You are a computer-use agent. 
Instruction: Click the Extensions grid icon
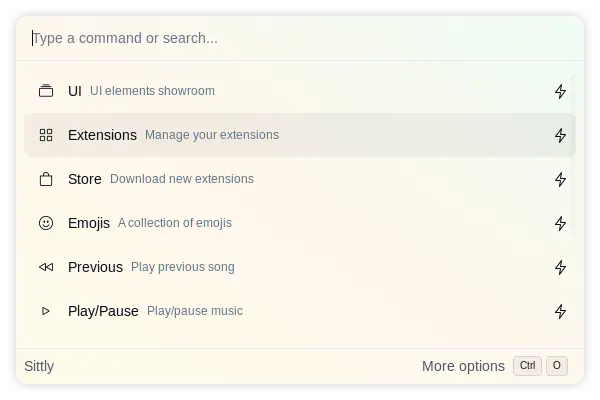[46, 135]
